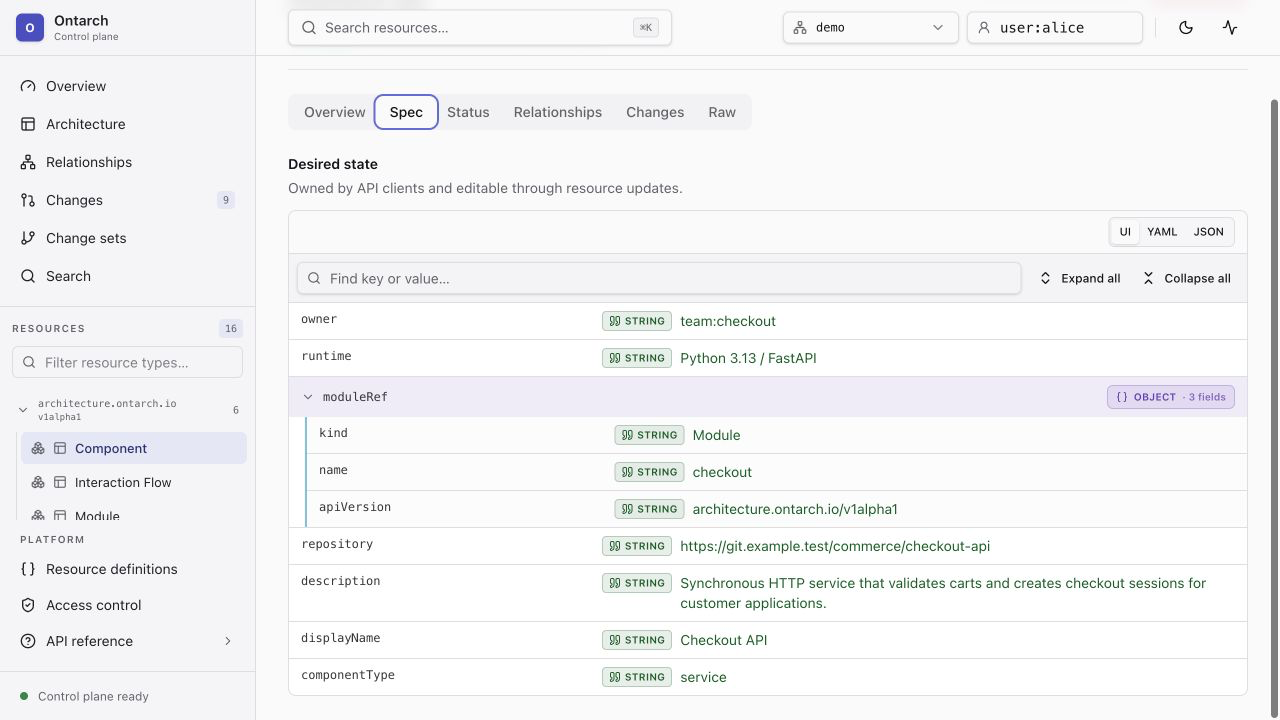
Task: Open the activity pulse icon
Action: click(x=1230, y=28)
